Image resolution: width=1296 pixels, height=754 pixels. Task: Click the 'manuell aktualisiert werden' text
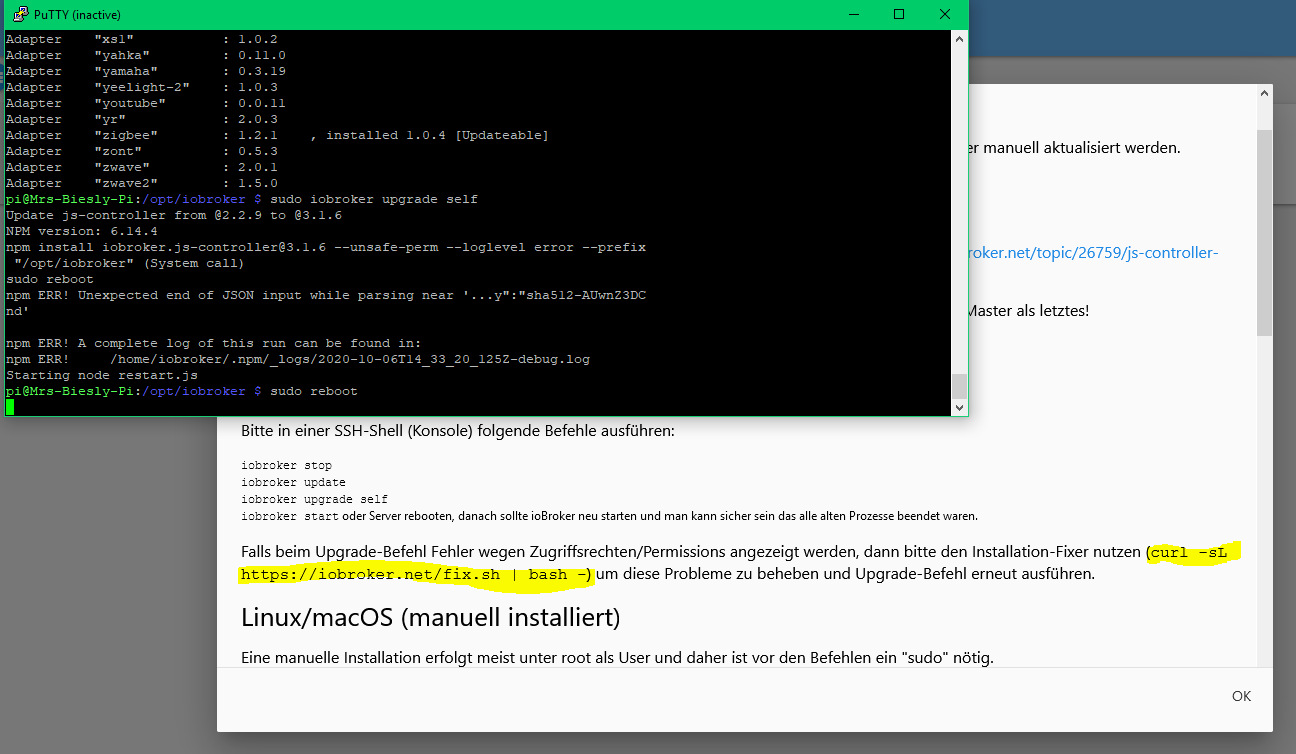click(1075, 147)
